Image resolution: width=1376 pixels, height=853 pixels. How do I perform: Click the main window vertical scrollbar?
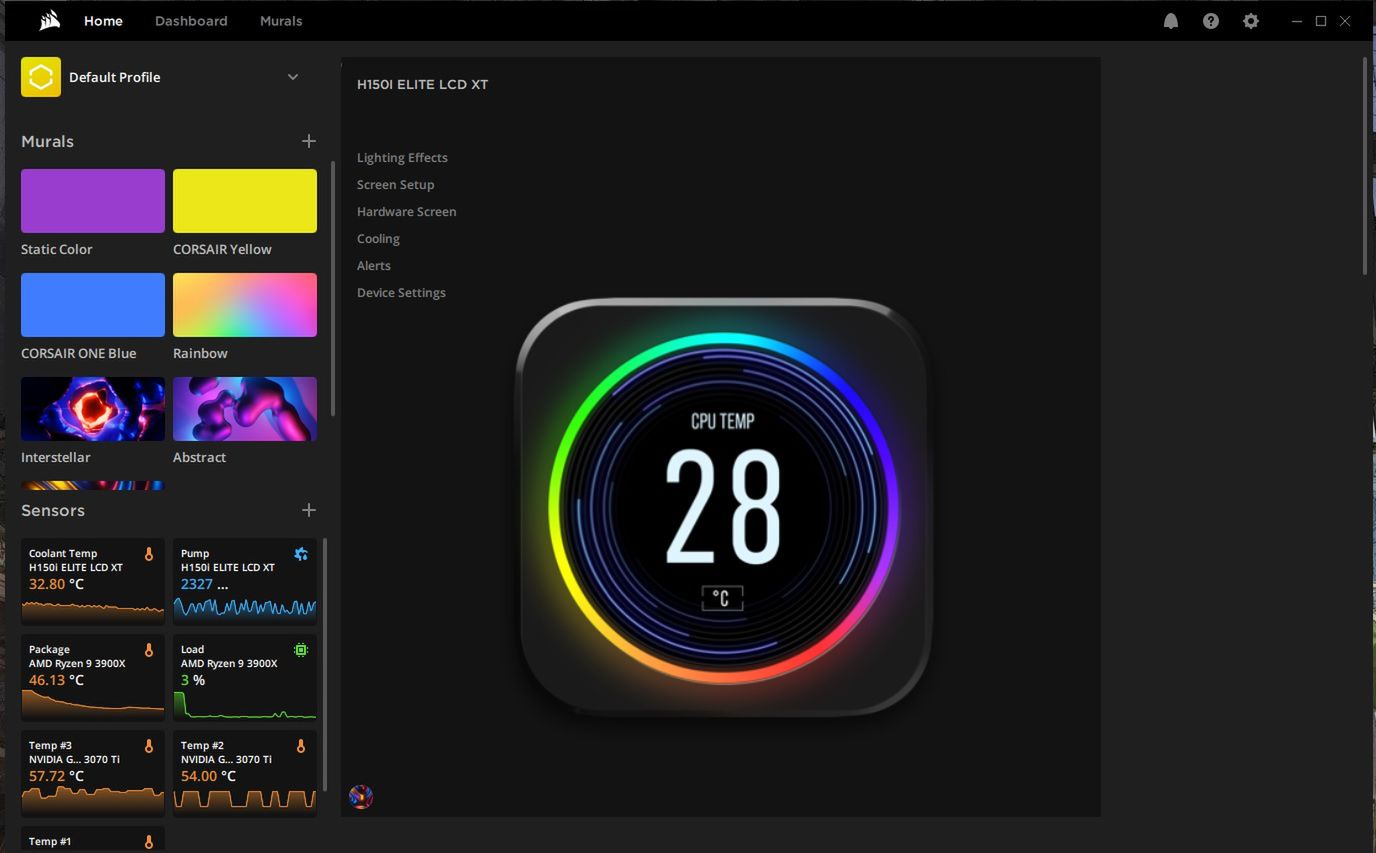1365,166
